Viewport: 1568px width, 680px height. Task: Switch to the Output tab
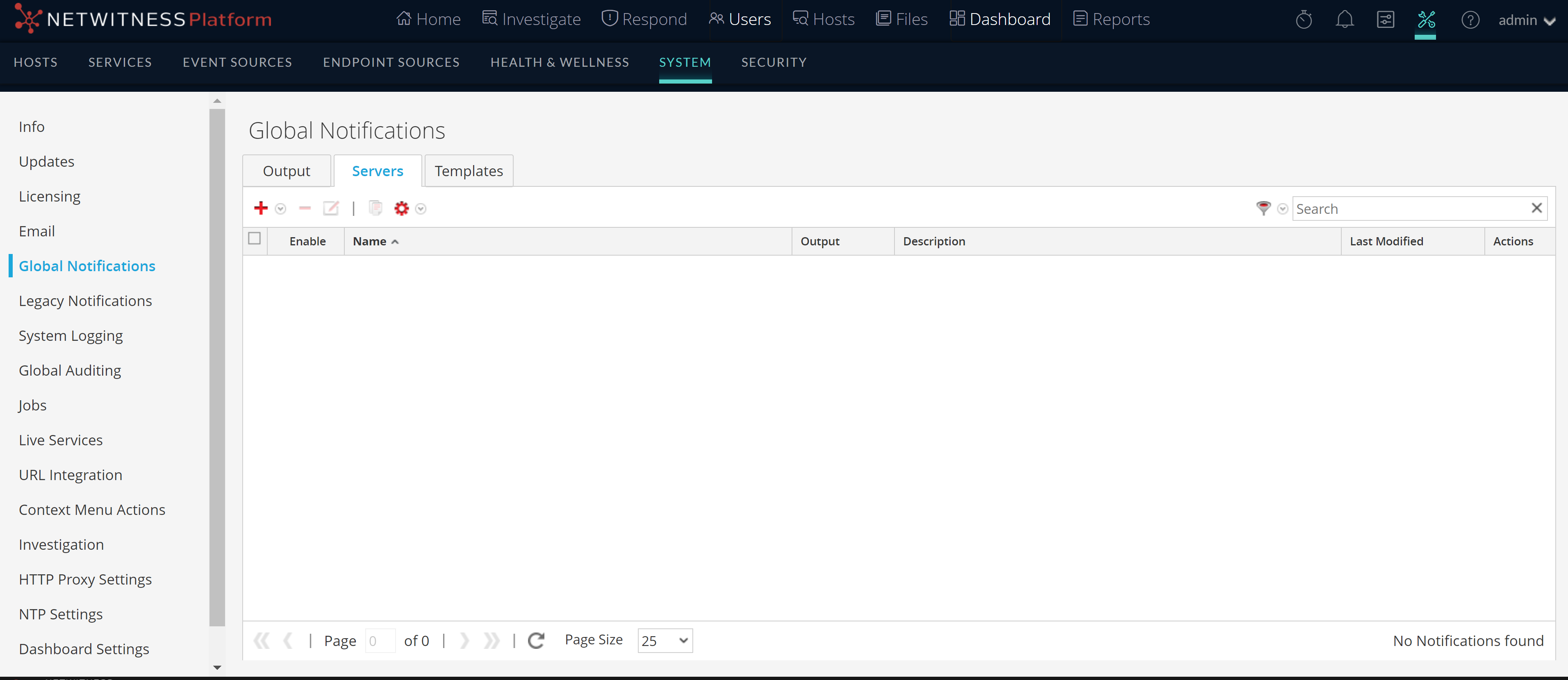[x=286, y=170]
